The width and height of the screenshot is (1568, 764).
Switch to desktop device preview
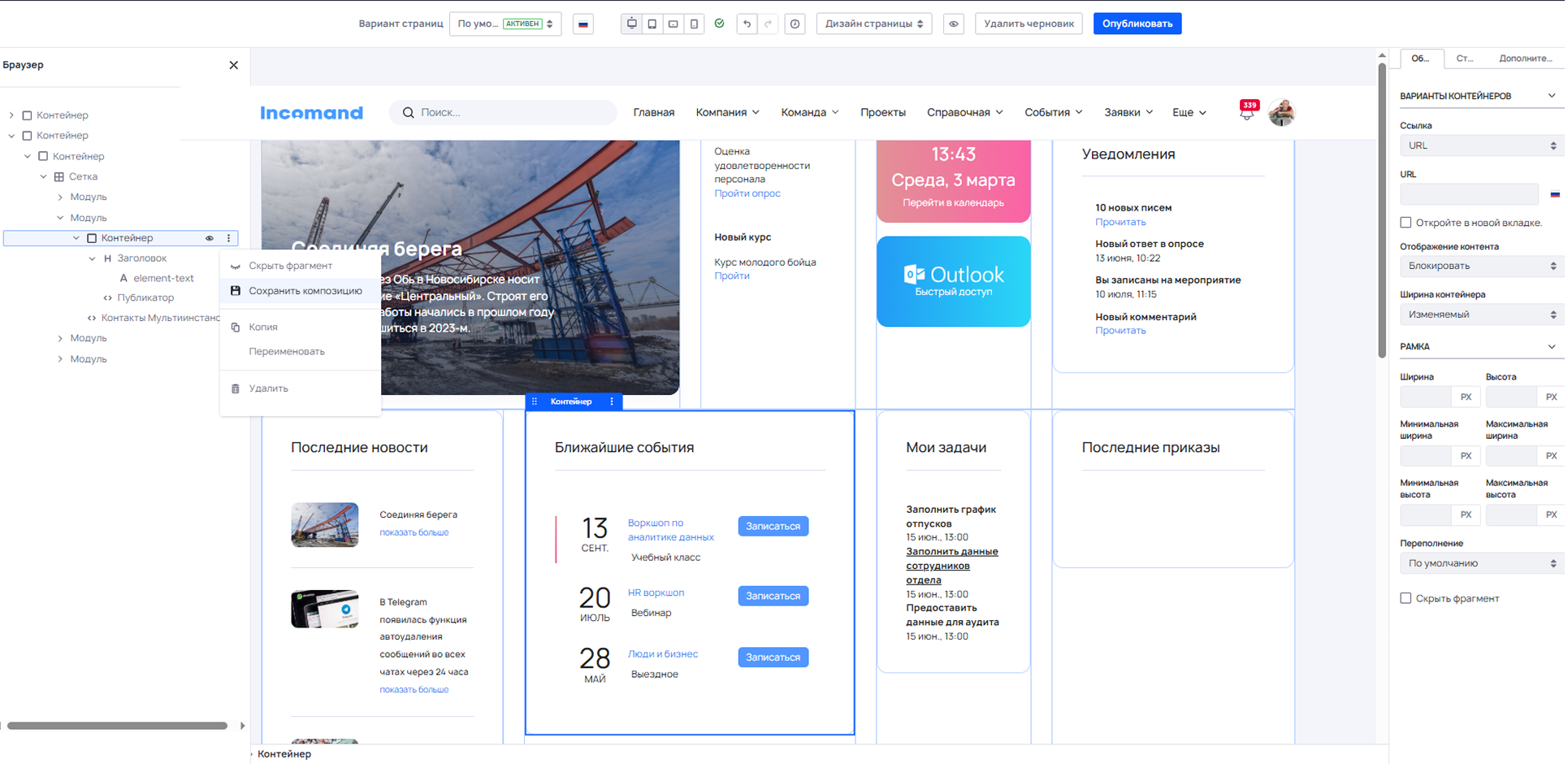click(x=631, y=24)
